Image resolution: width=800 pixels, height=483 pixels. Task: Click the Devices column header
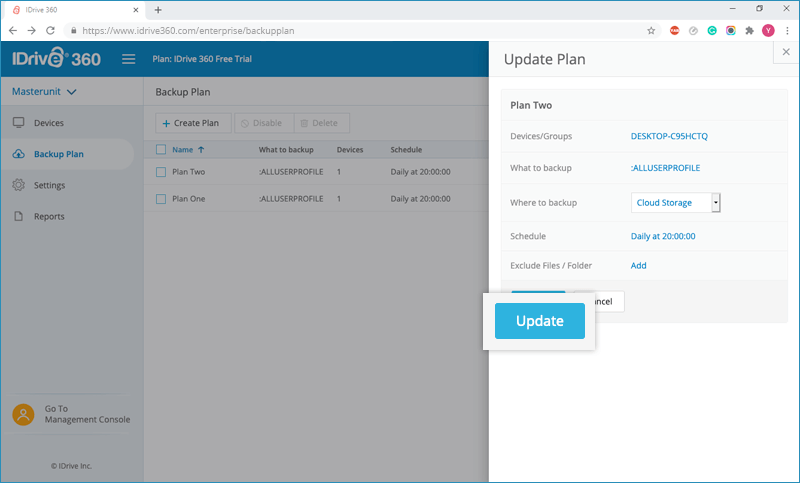pyautogui.click(x=350, y=150)
